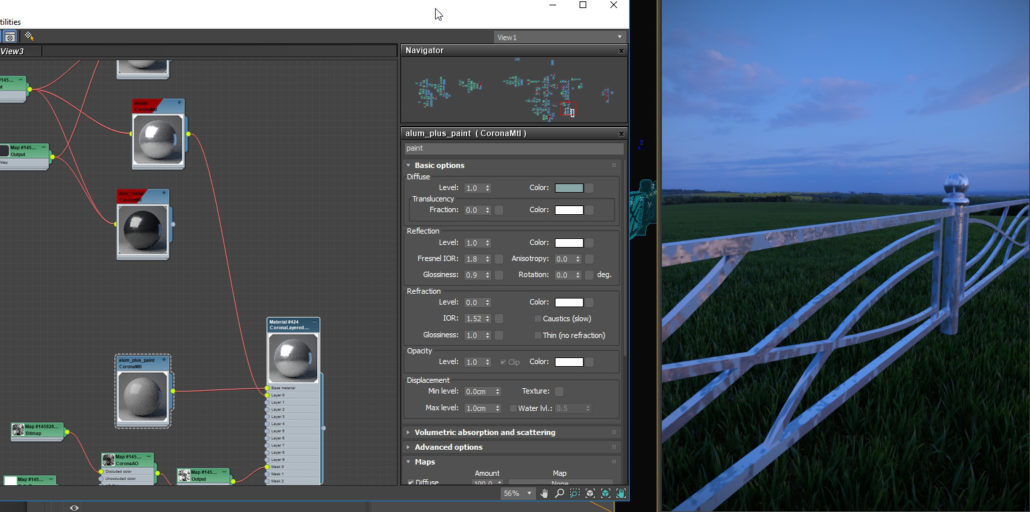Click the Navigator graph overview
The image size is (1030, 512).
pyautogui.click(x=514, y=90)
